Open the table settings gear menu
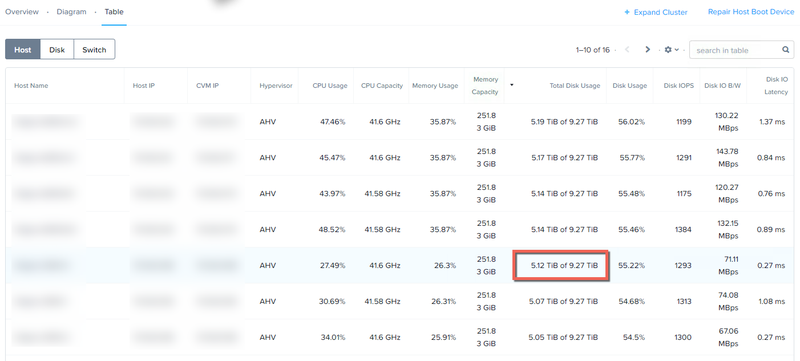Viewport: 800px width, 361px height. (671, 49)
